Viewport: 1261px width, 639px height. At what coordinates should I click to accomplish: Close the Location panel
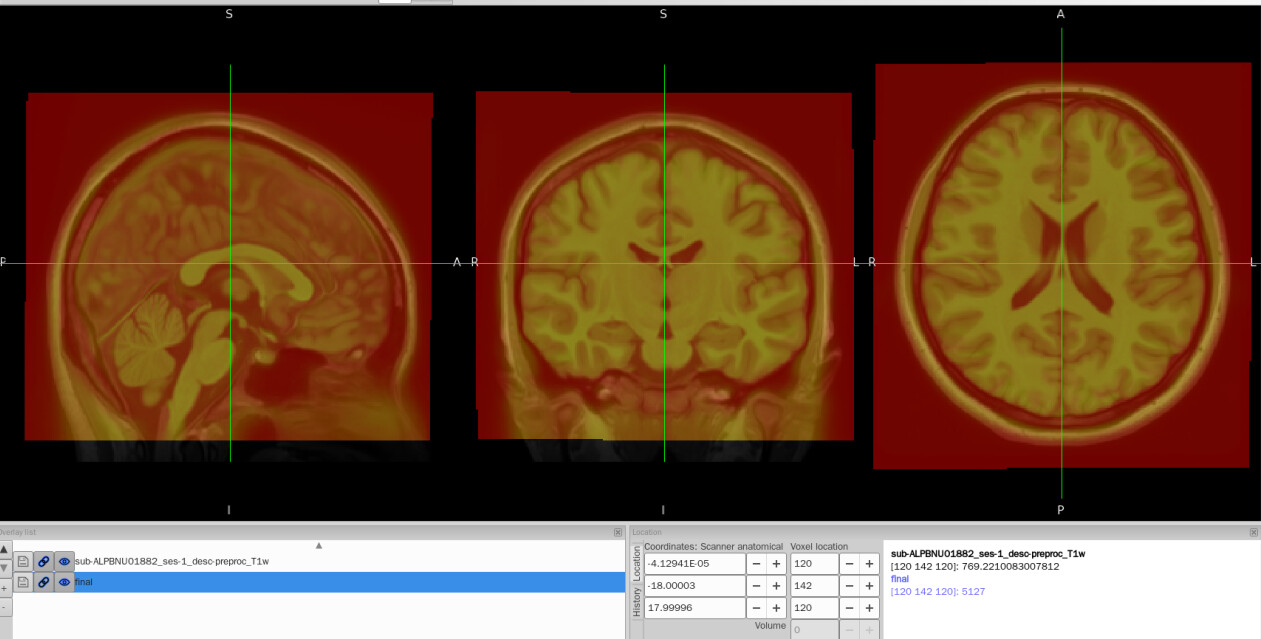(x=1254, y=533)
